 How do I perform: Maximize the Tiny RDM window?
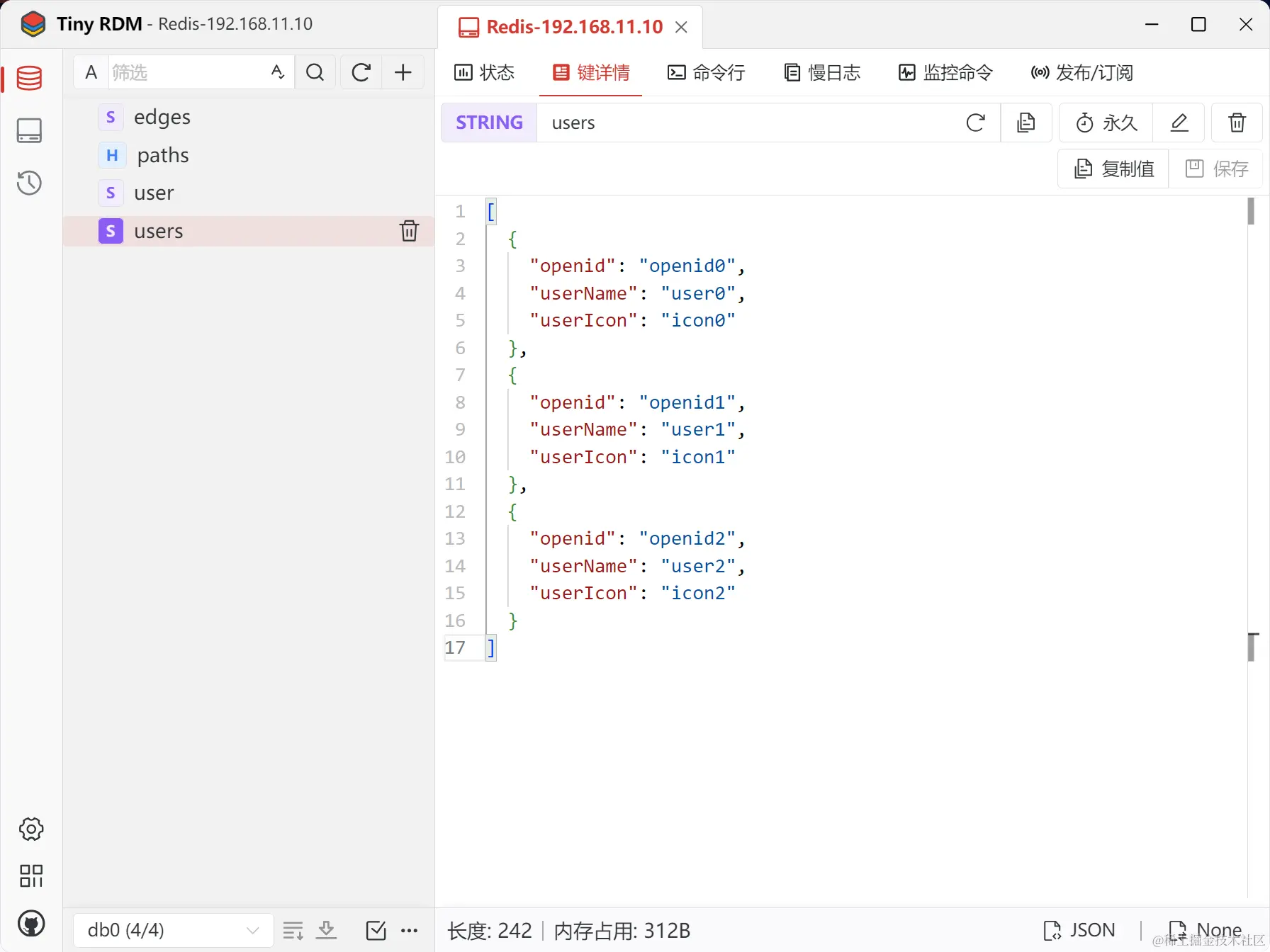pyautogui.click(x=1199, y=24)
